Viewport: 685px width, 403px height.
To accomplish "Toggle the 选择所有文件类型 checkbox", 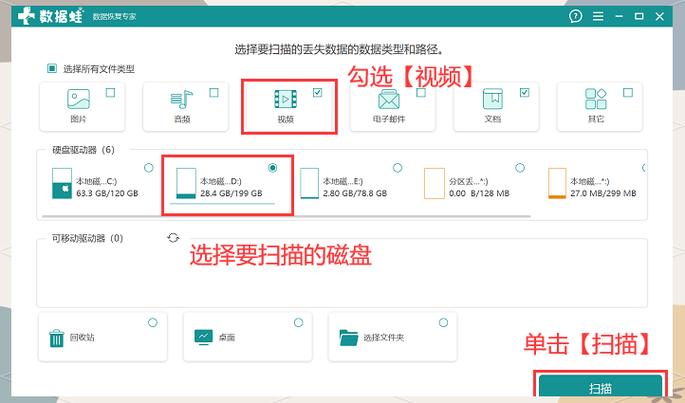I will pos(52,68).
